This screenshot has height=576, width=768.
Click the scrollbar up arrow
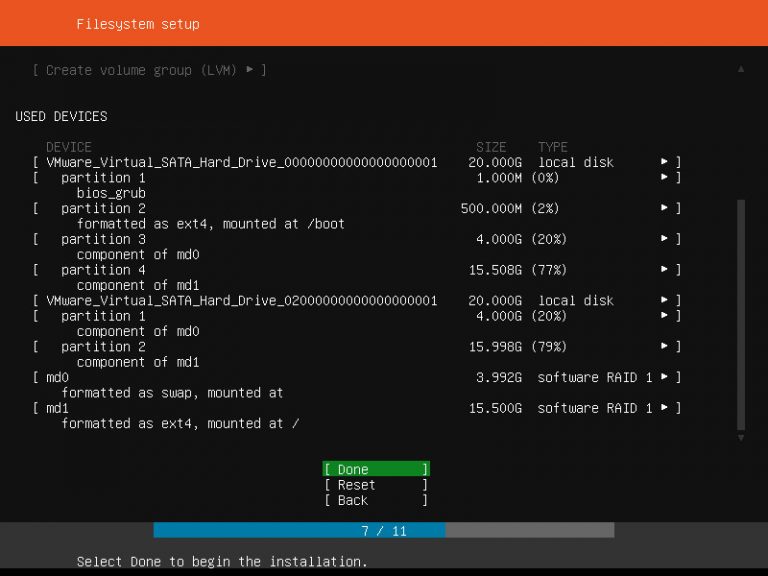click(x=741, y=69)
